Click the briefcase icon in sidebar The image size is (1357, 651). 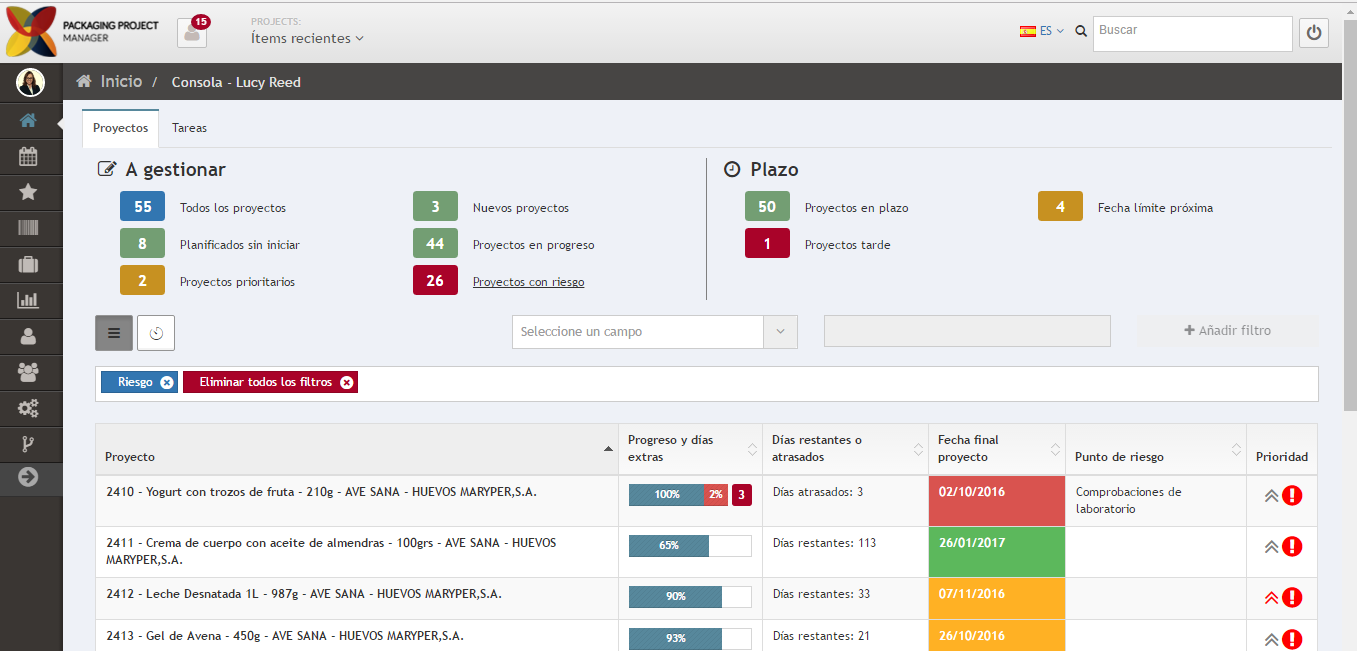tap(28, 264)
